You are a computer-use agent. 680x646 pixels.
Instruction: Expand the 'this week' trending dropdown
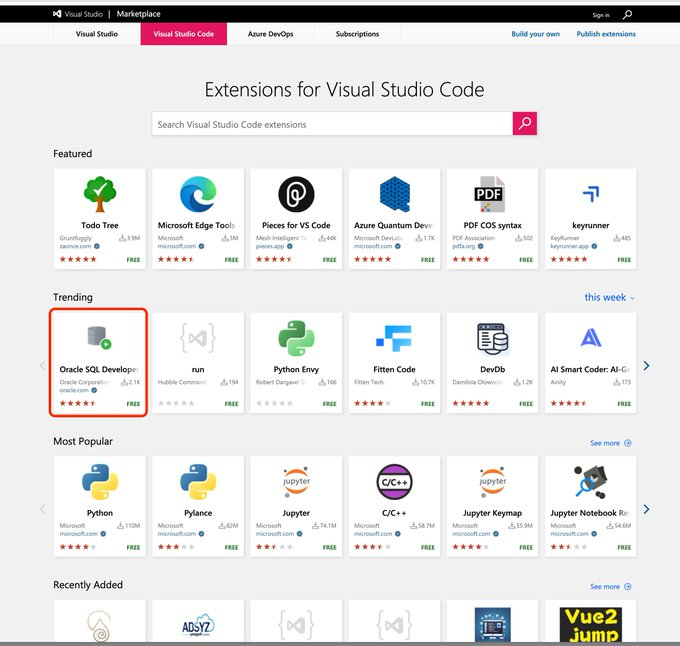point(609,297)
